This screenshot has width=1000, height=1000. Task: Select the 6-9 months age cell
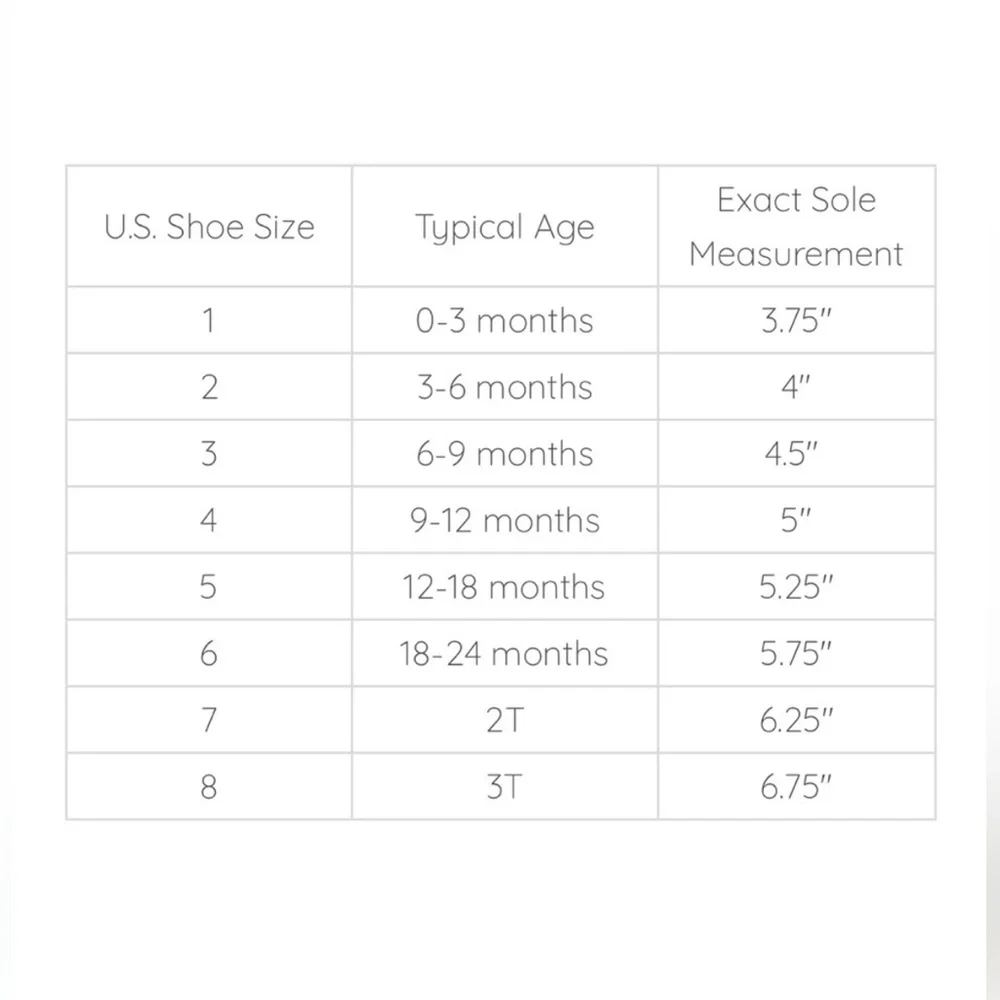(x=504, y=454)
